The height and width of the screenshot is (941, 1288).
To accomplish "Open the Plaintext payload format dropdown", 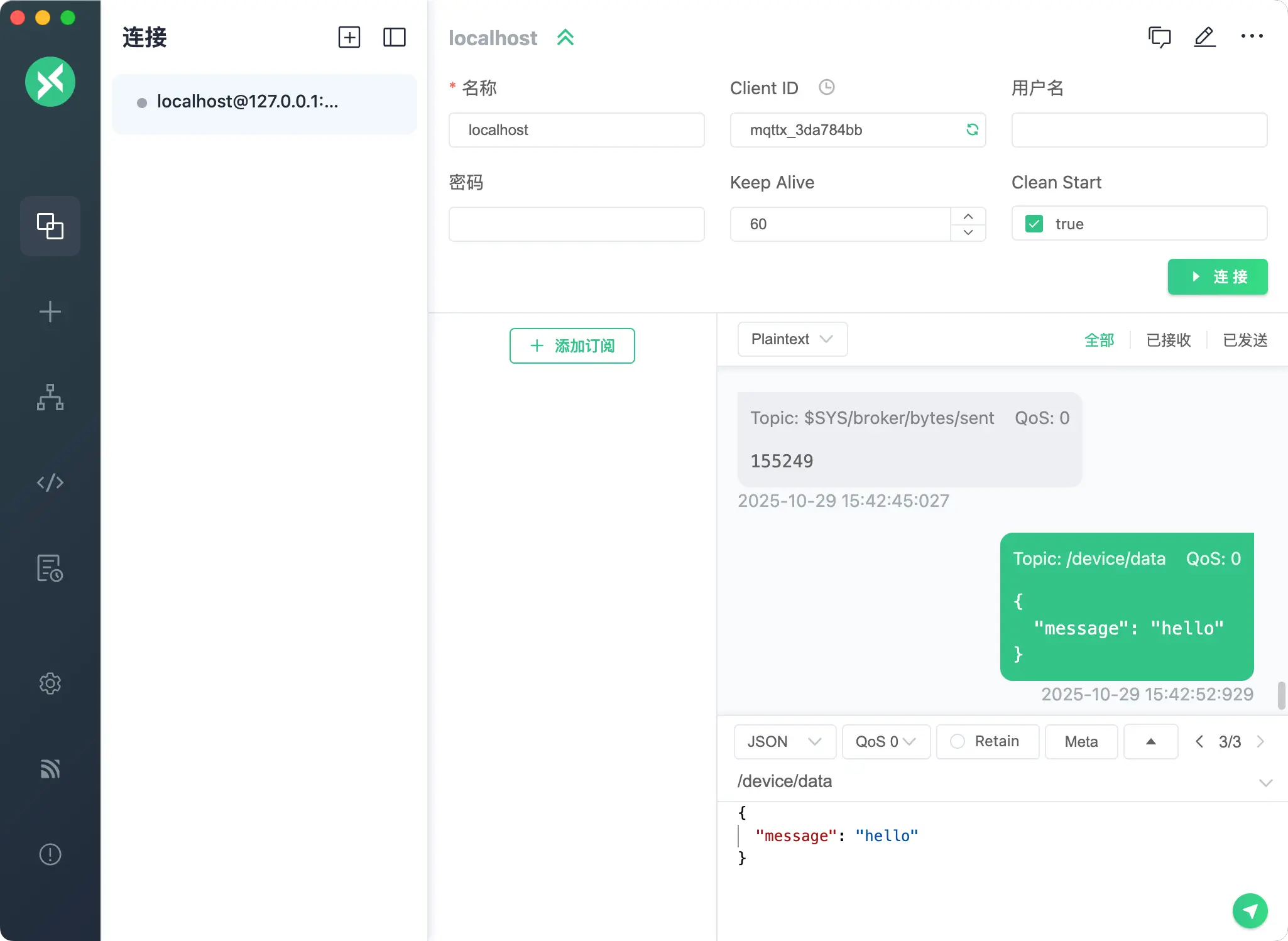I will click(x=792, y=339).
